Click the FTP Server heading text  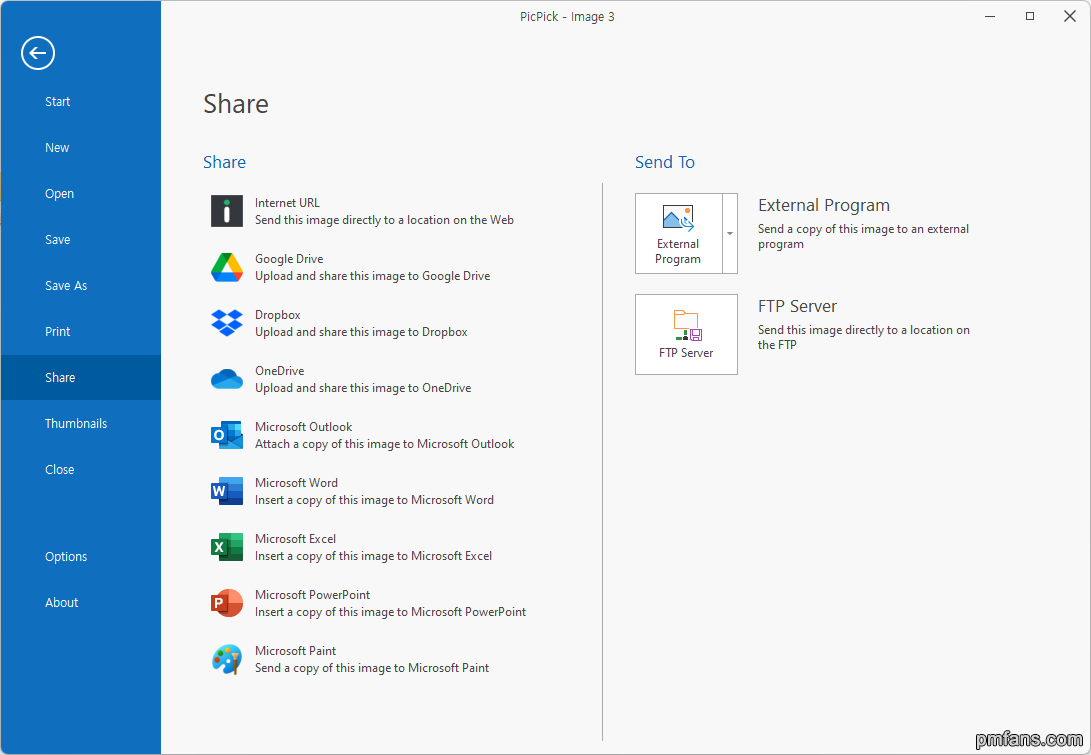pos(797,306)
